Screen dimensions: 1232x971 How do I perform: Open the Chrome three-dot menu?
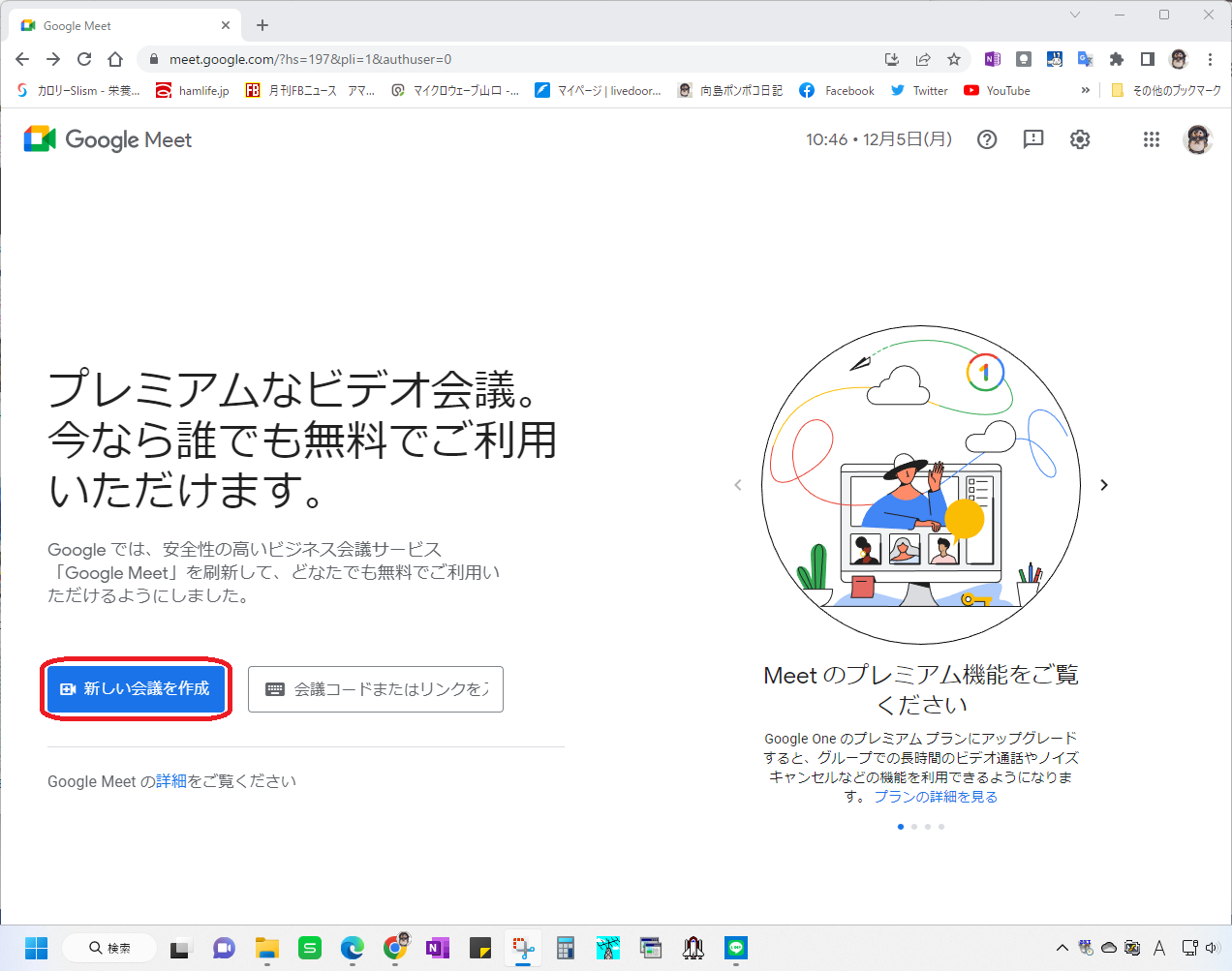[x=1210, y=59]
